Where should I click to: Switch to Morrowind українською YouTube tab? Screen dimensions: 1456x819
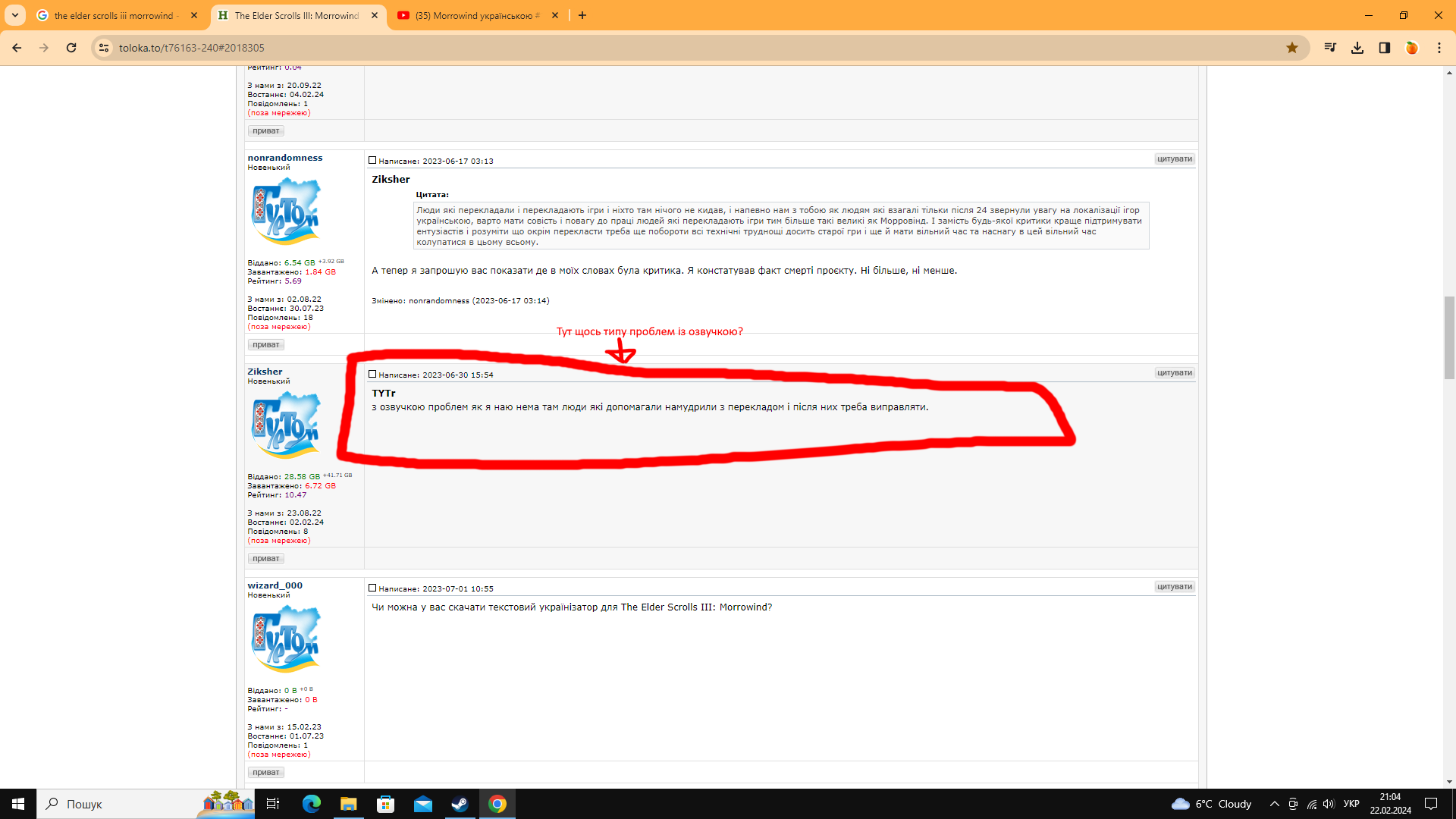click(476, 15)
